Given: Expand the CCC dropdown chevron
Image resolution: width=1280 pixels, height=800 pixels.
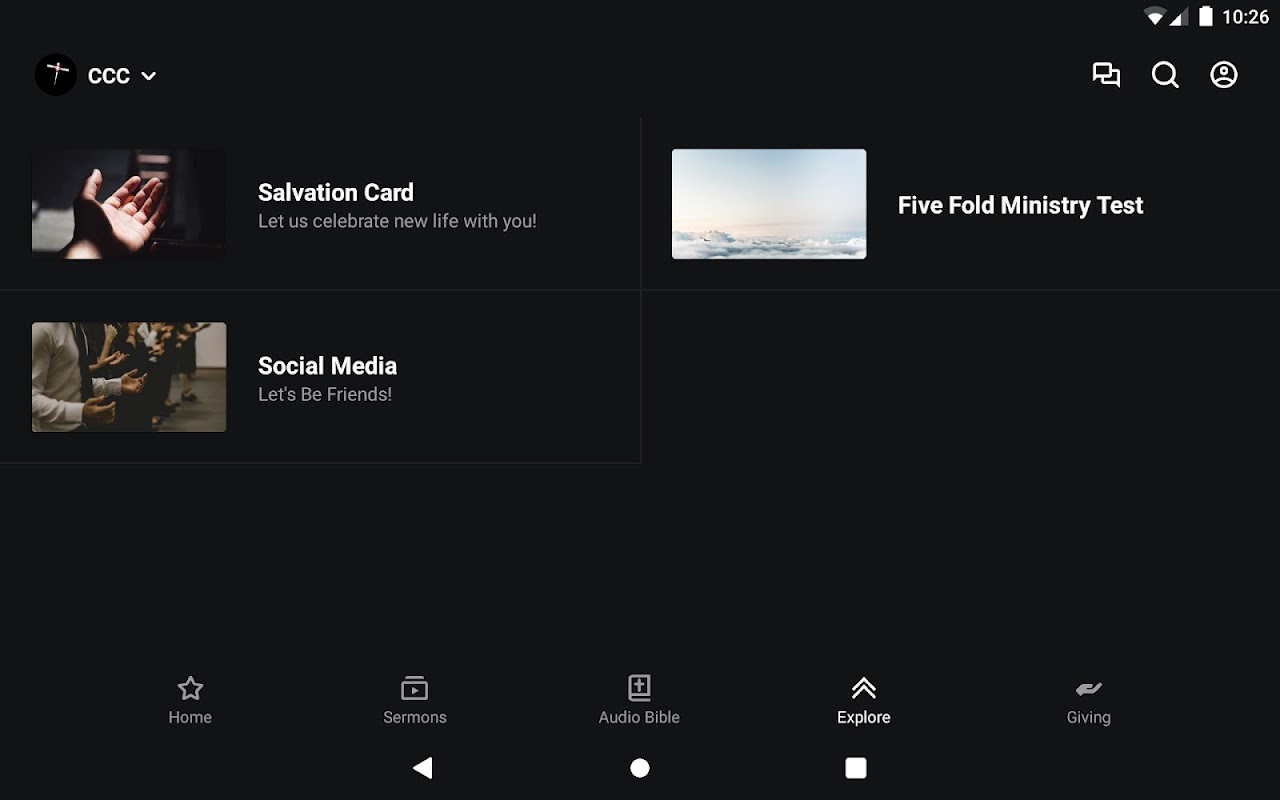Looking at the screenshot, I should (x=148, y=76).
